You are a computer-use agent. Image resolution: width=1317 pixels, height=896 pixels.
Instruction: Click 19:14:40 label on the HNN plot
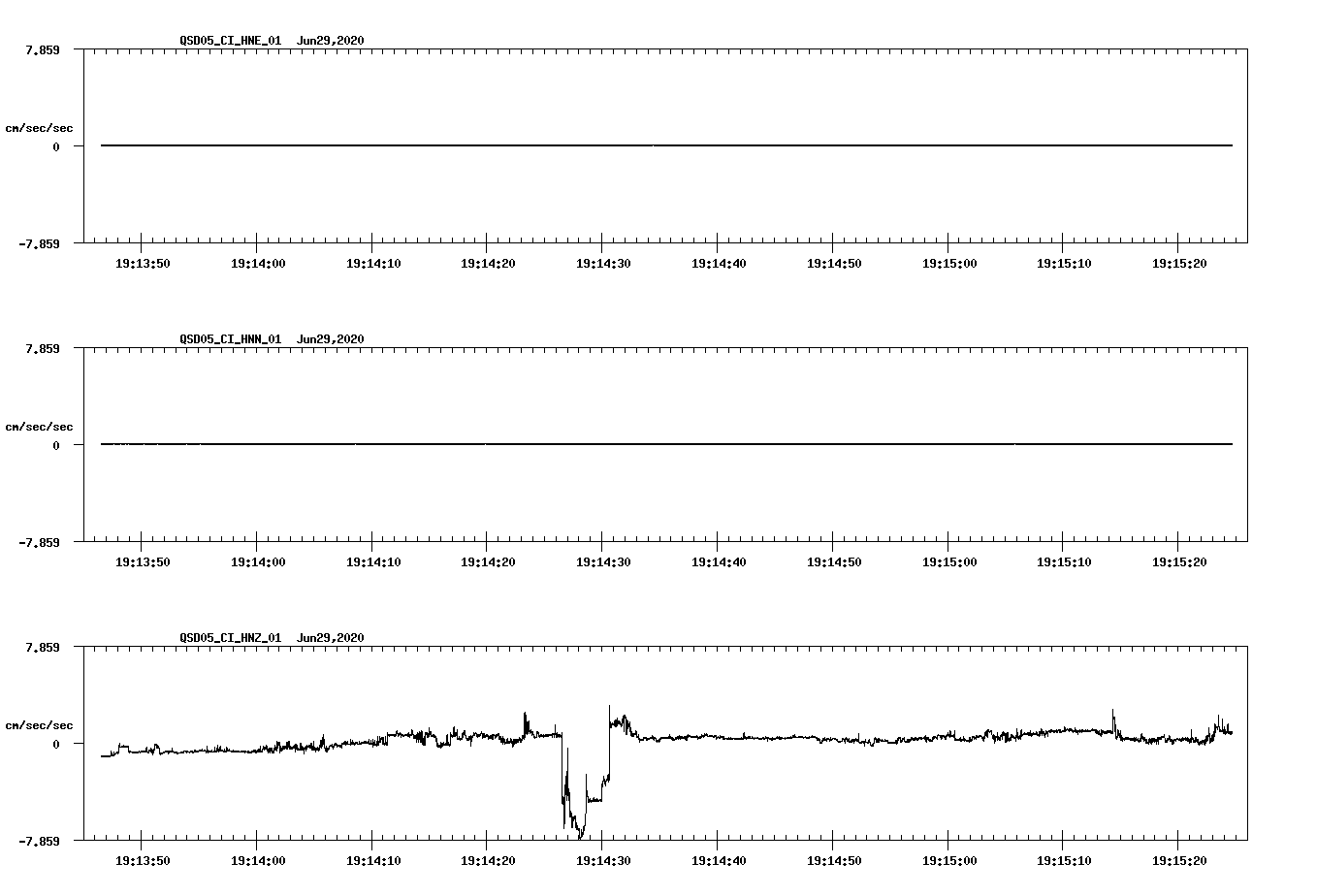719,561
